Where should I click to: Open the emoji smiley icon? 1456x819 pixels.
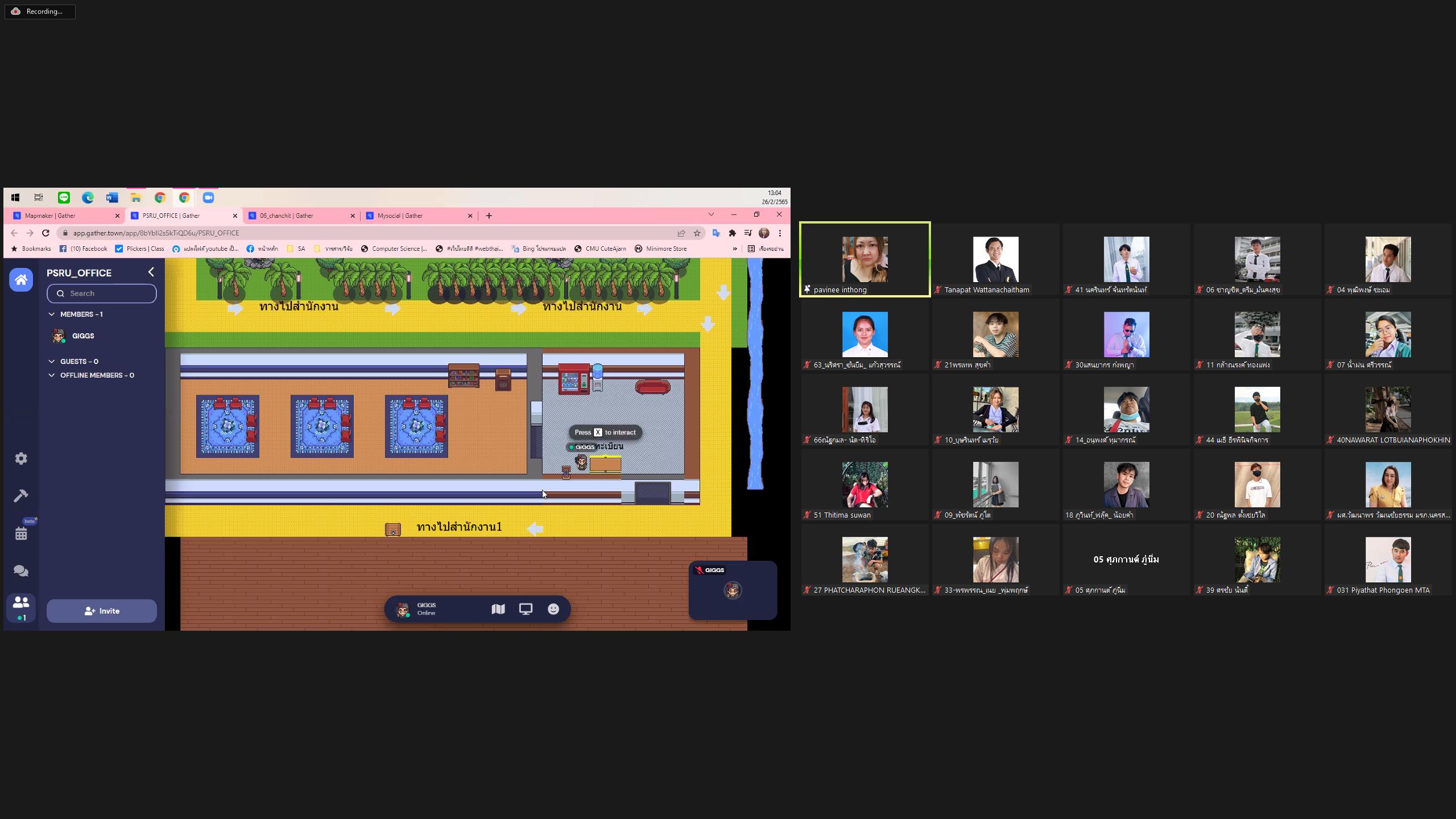[553, 609]
